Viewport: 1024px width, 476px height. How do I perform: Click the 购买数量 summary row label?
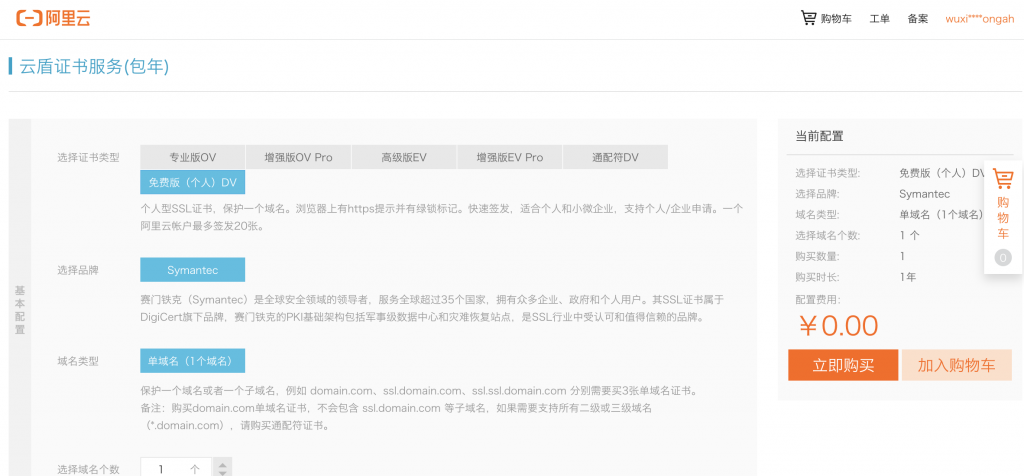pyautogui.click(x=818, y=256)
